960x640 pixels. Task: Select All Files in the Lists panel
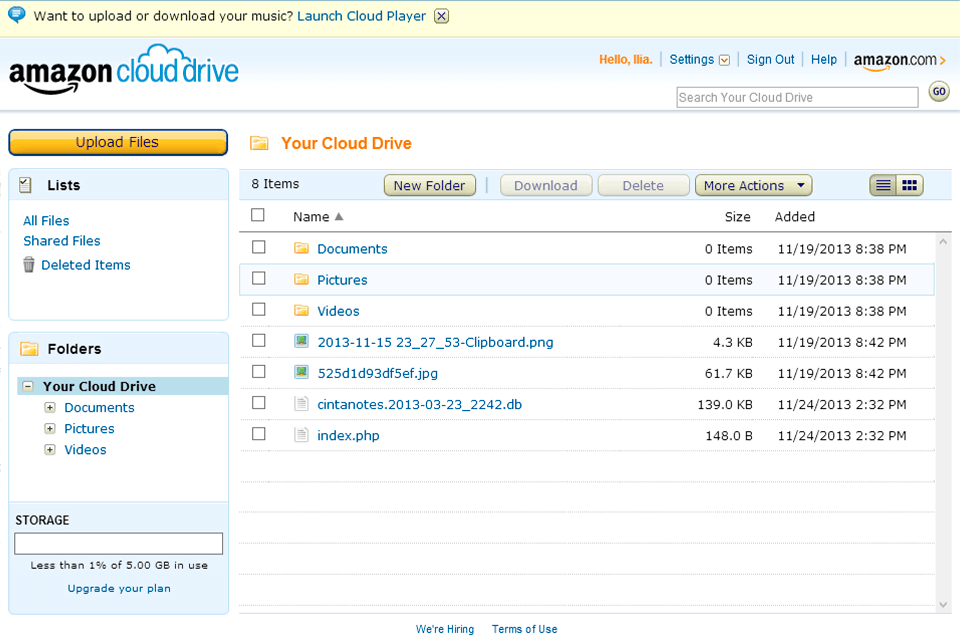coord(45,220)
